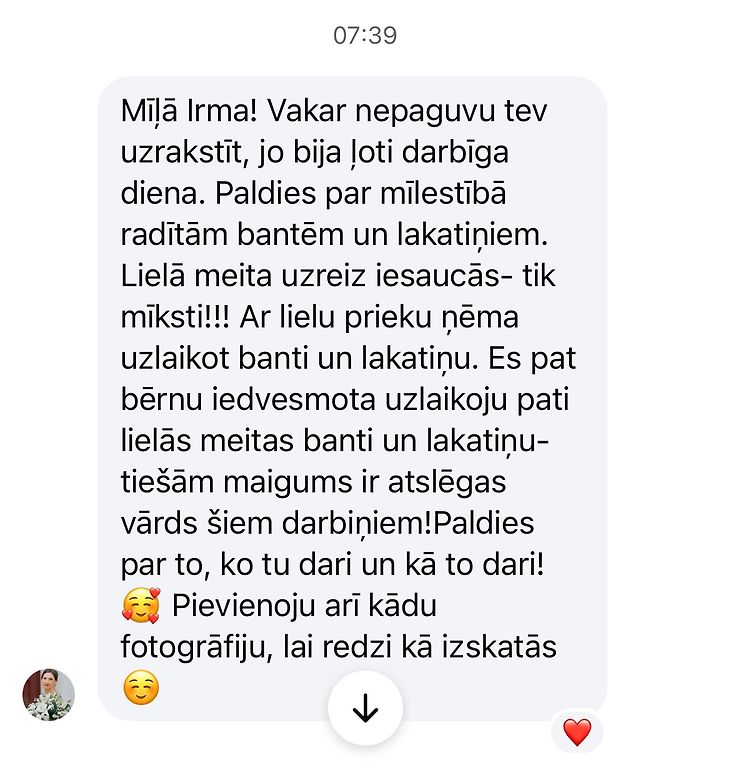Tap the smiling face with hearts emoji
The height and width of the screenshot is (768, 731).
point(141,605)
